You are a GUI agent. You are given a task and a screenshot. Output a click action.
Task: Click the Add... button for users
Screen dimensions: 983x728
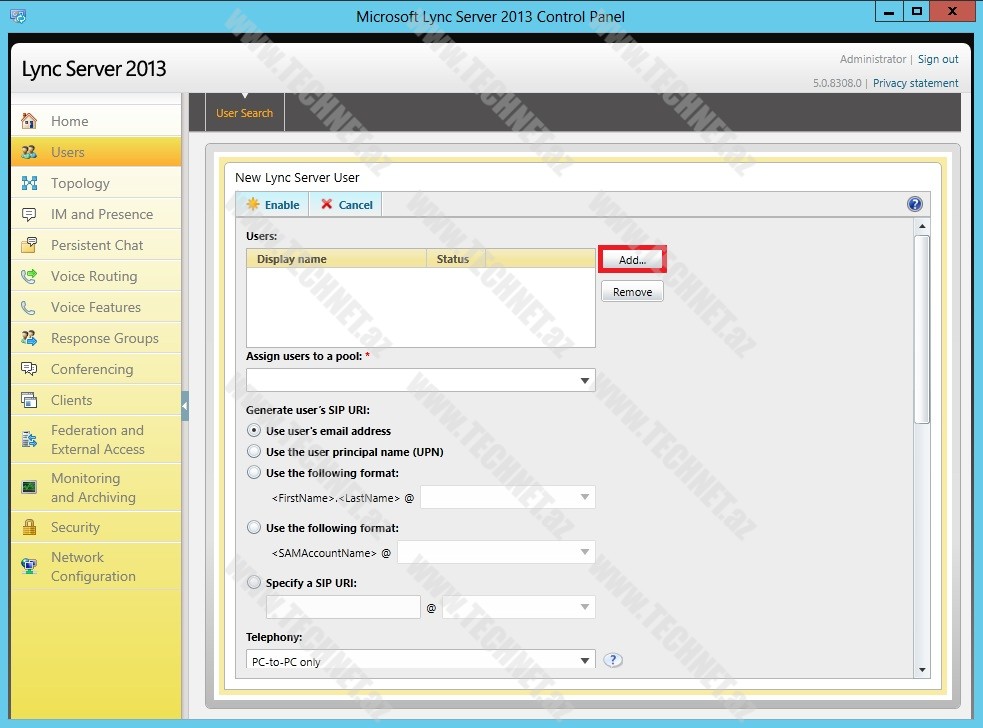[x=632, y=259]
